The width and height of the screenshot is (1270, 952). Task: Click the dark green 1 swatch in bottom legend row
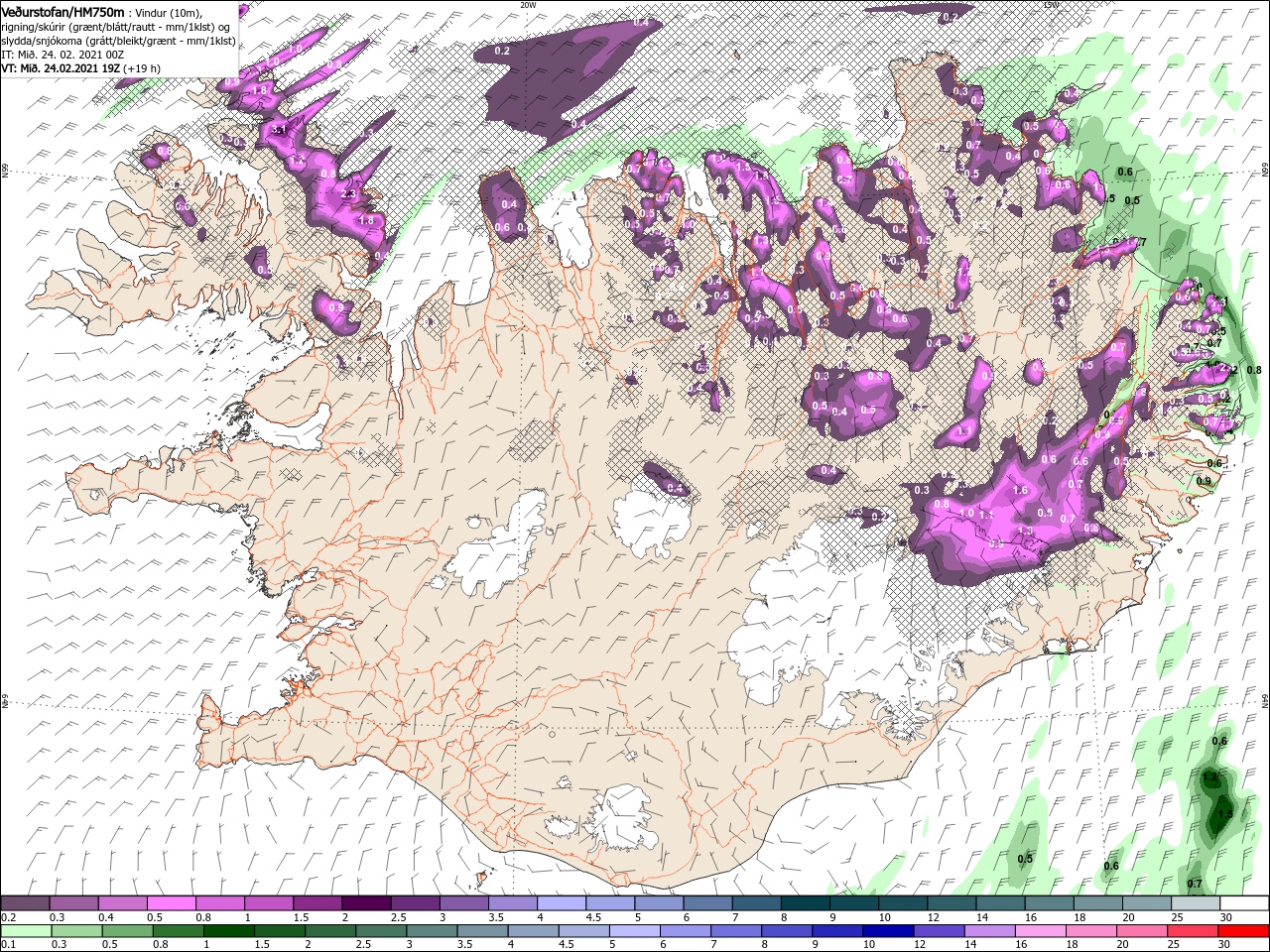[x=228, y=931]
